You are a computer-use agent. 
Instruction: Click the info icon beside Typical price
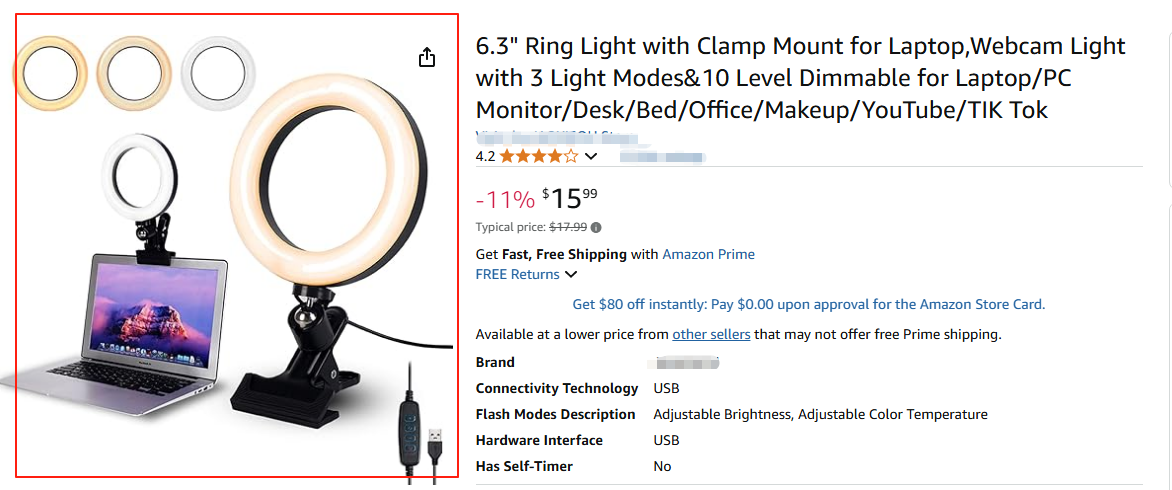[x=597, y=227]
